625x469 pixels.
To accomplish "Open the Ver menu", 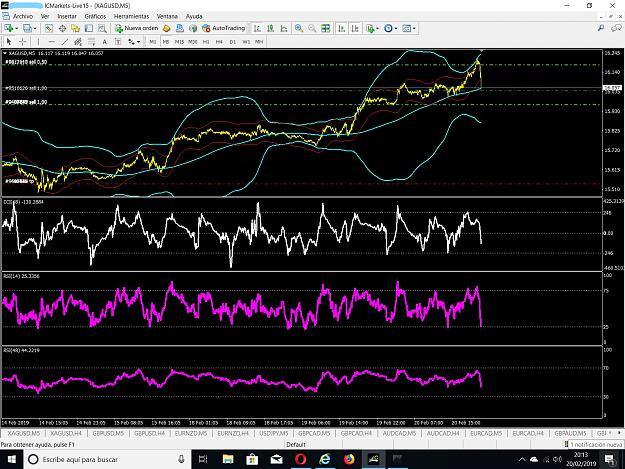I will click(x=45, y=16).
